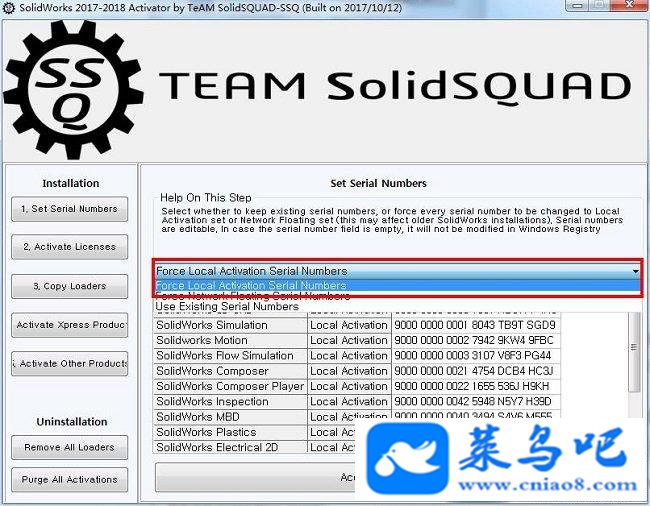650x506 pixels.
Task: Edit the SolidWorks Composer serial number
Action: click(x=476, y=371)
